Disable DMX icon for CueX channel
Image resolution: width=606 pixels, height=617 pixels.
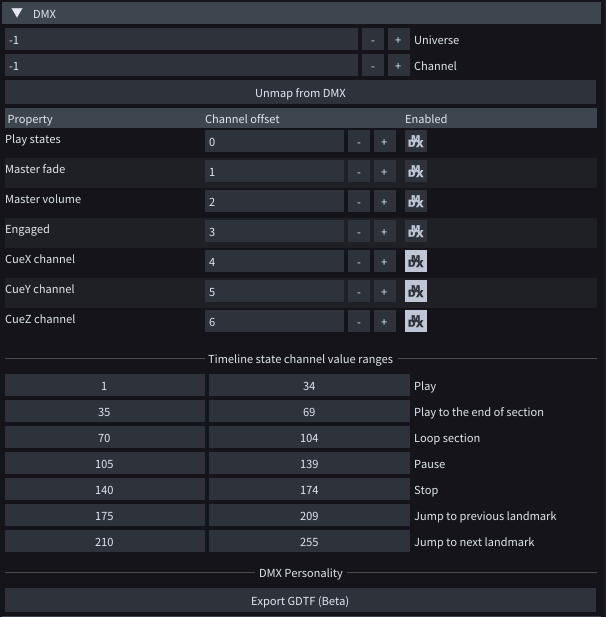click(x=415, y=262)
